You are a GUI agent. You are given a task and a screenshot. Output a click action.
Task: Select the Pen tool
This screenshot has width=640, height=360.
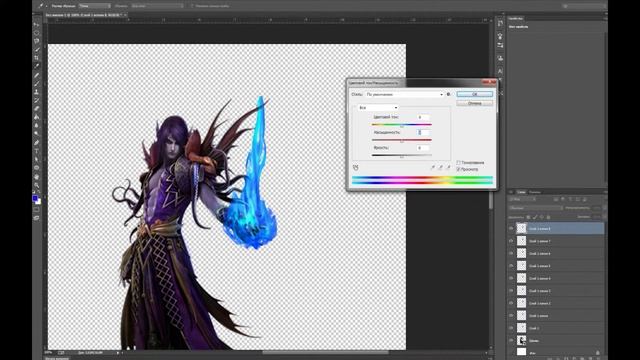point(36,142)
